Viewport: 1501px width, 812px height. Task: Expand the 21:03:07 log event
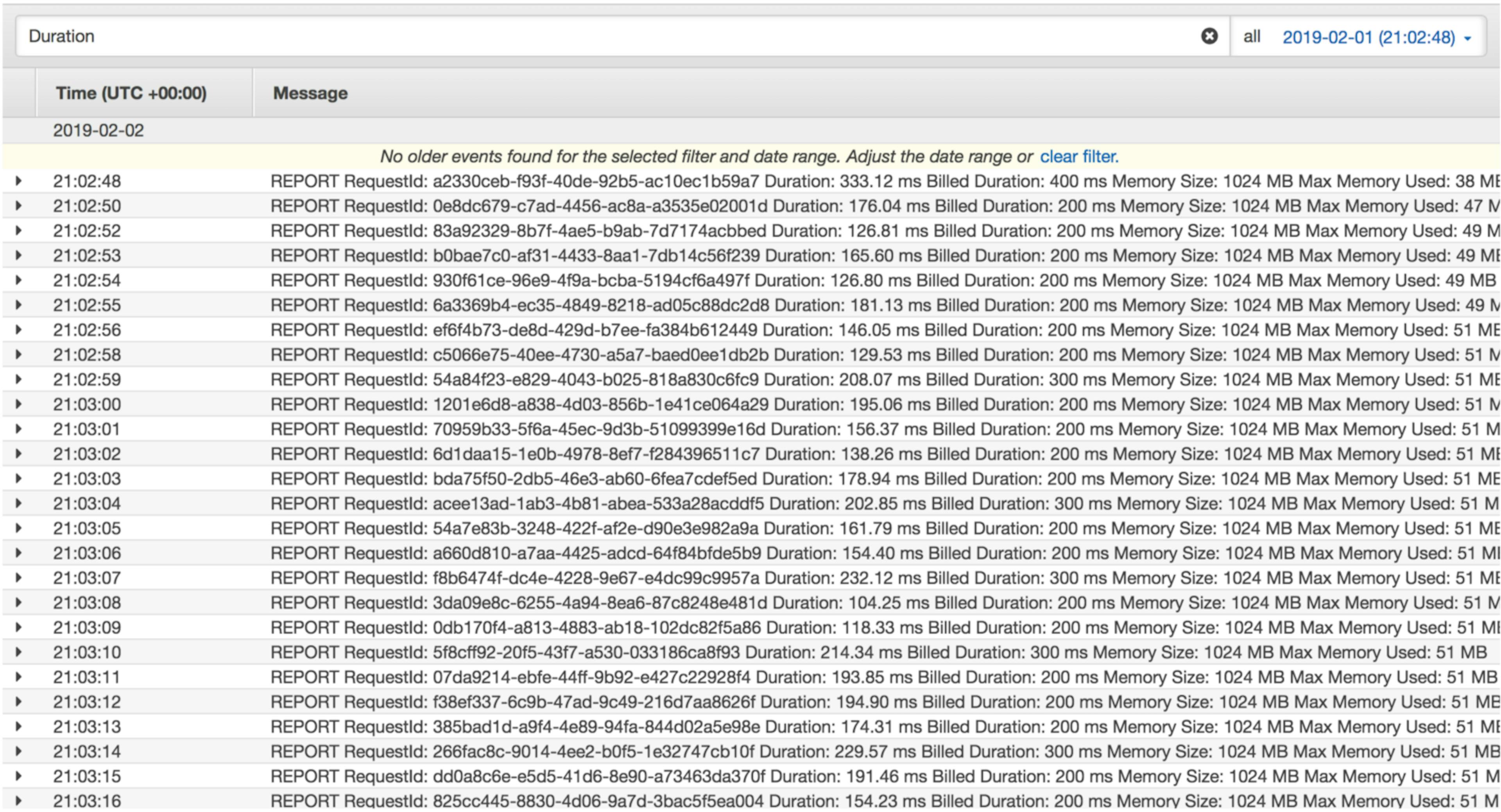[19, 578]
